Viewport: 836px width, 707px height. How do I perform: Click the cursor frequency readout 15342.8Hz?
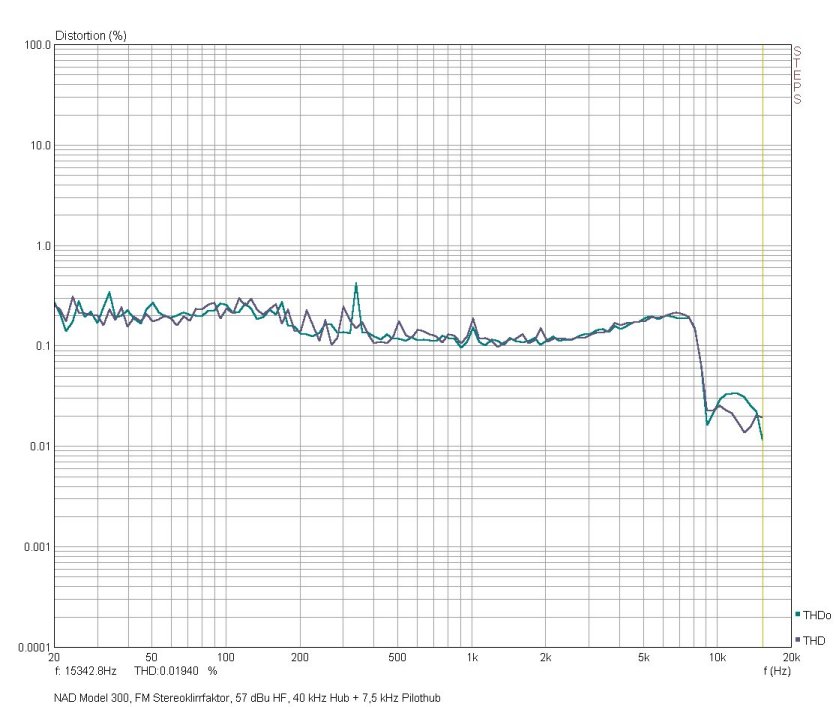tap(85, 671)
